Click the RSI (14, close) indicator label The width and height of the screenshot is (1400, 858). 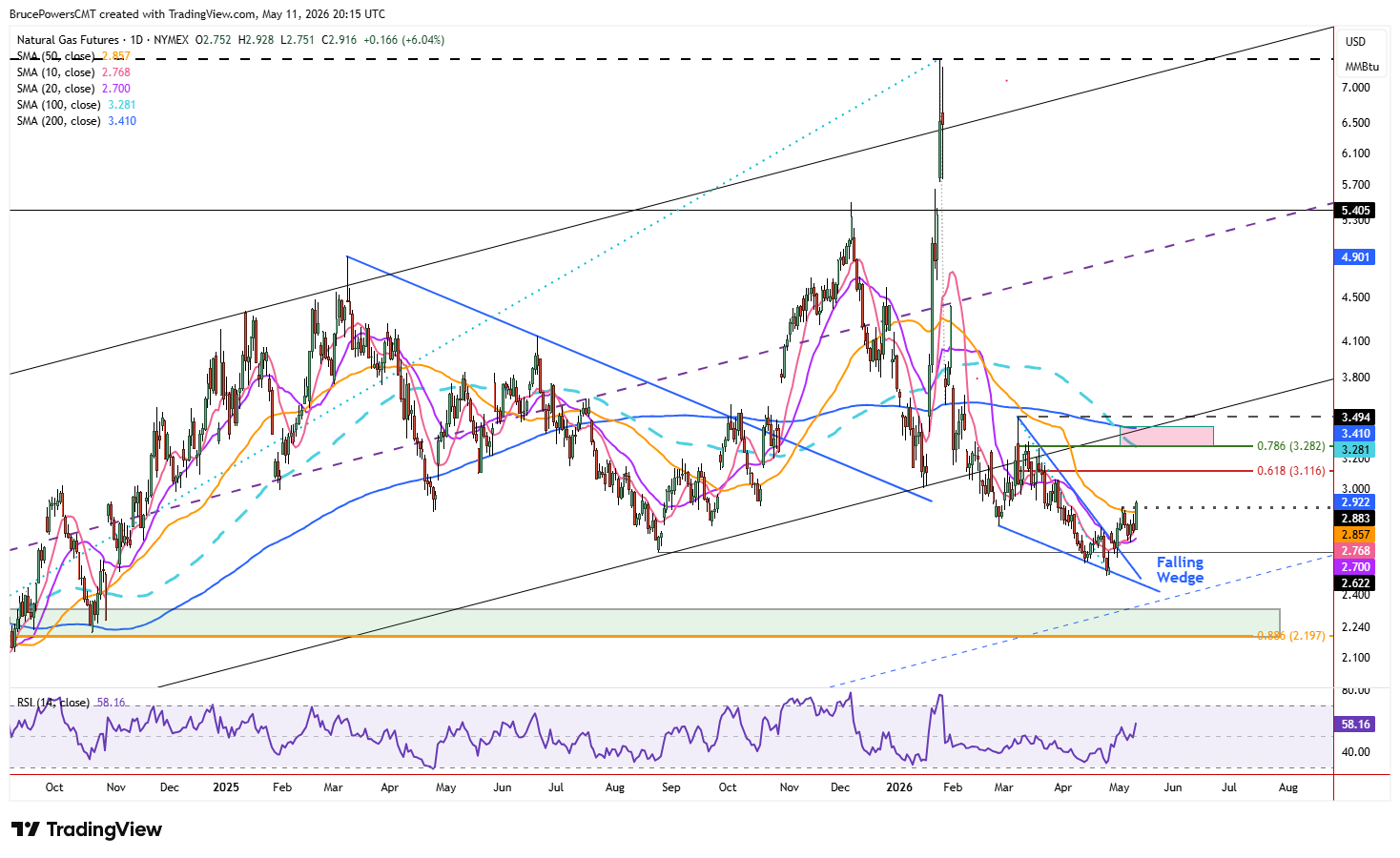(x=53, y=703)
